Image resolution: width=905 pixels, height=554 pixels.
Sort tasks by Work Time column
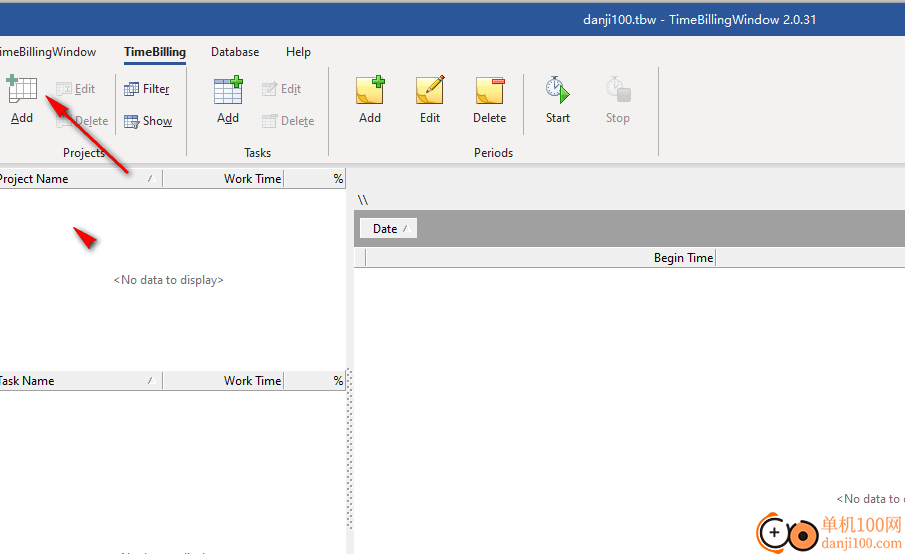point(223,381)
